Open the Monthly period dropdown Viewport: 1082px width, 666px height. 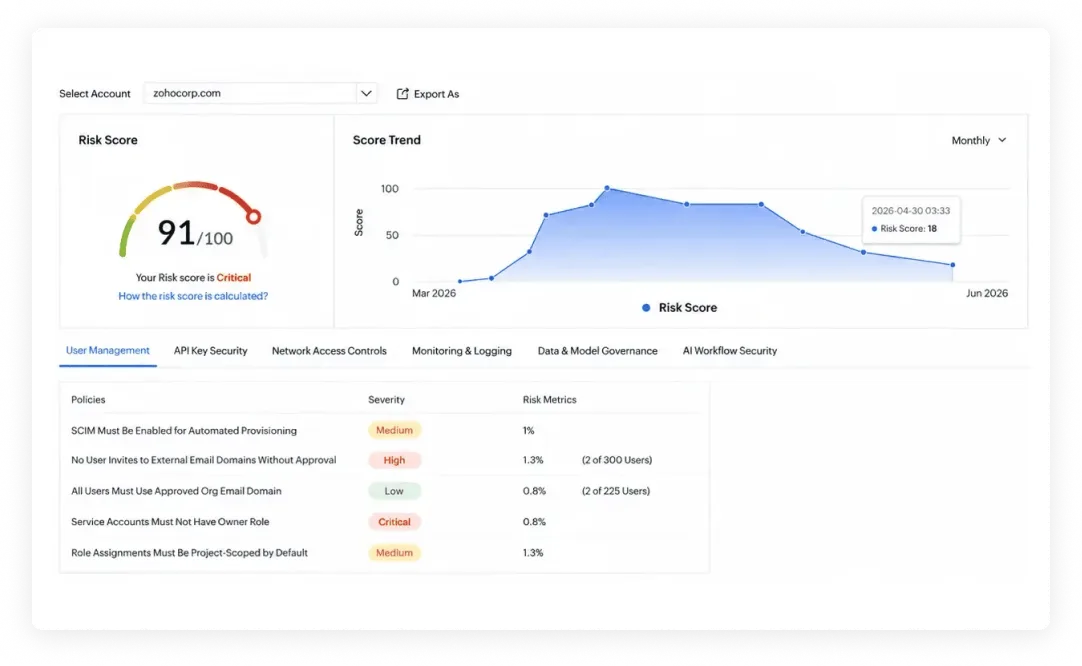[978, 140]
